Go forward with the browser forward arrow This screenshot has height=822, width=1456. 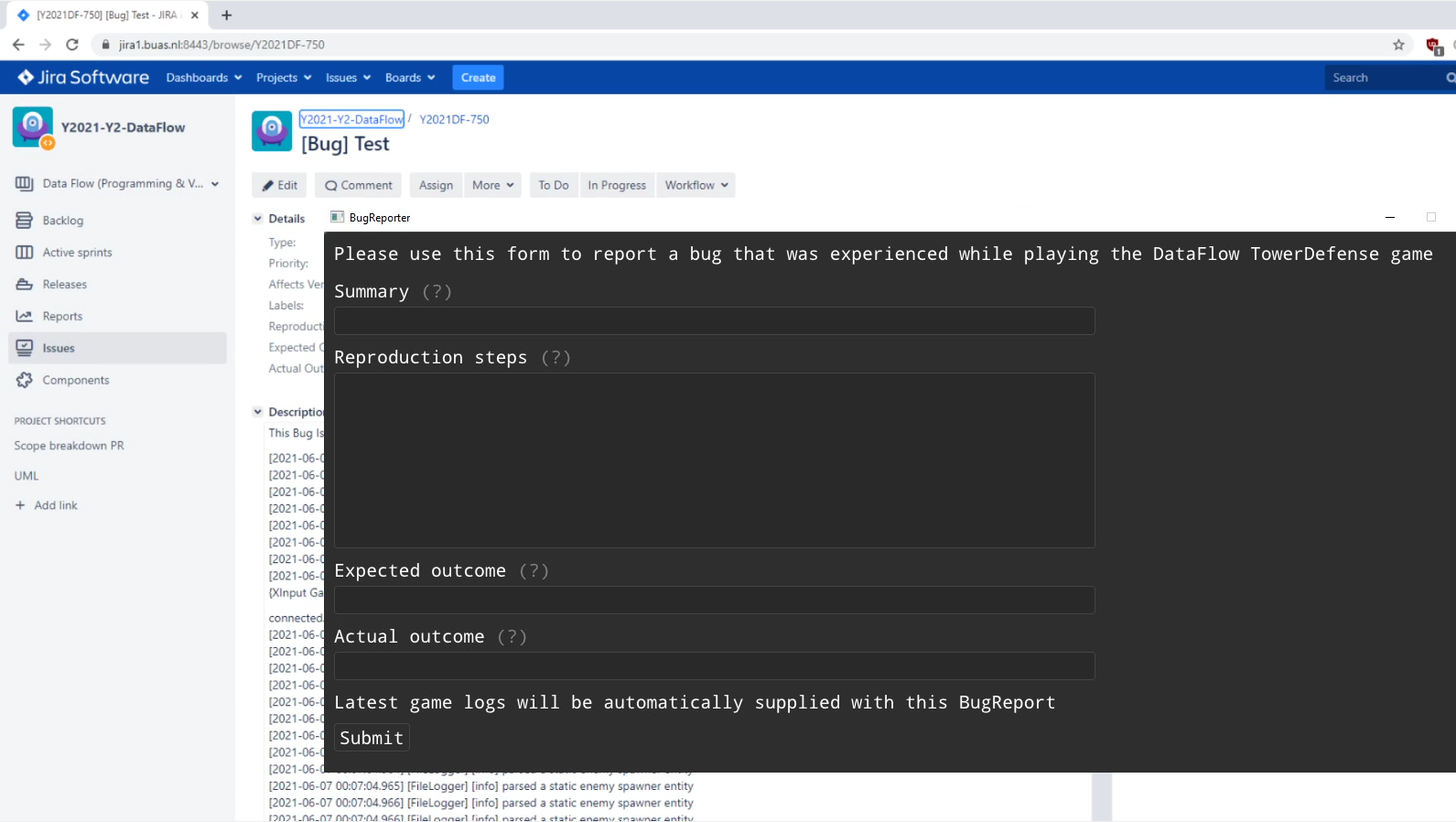[x=45, y=44]
